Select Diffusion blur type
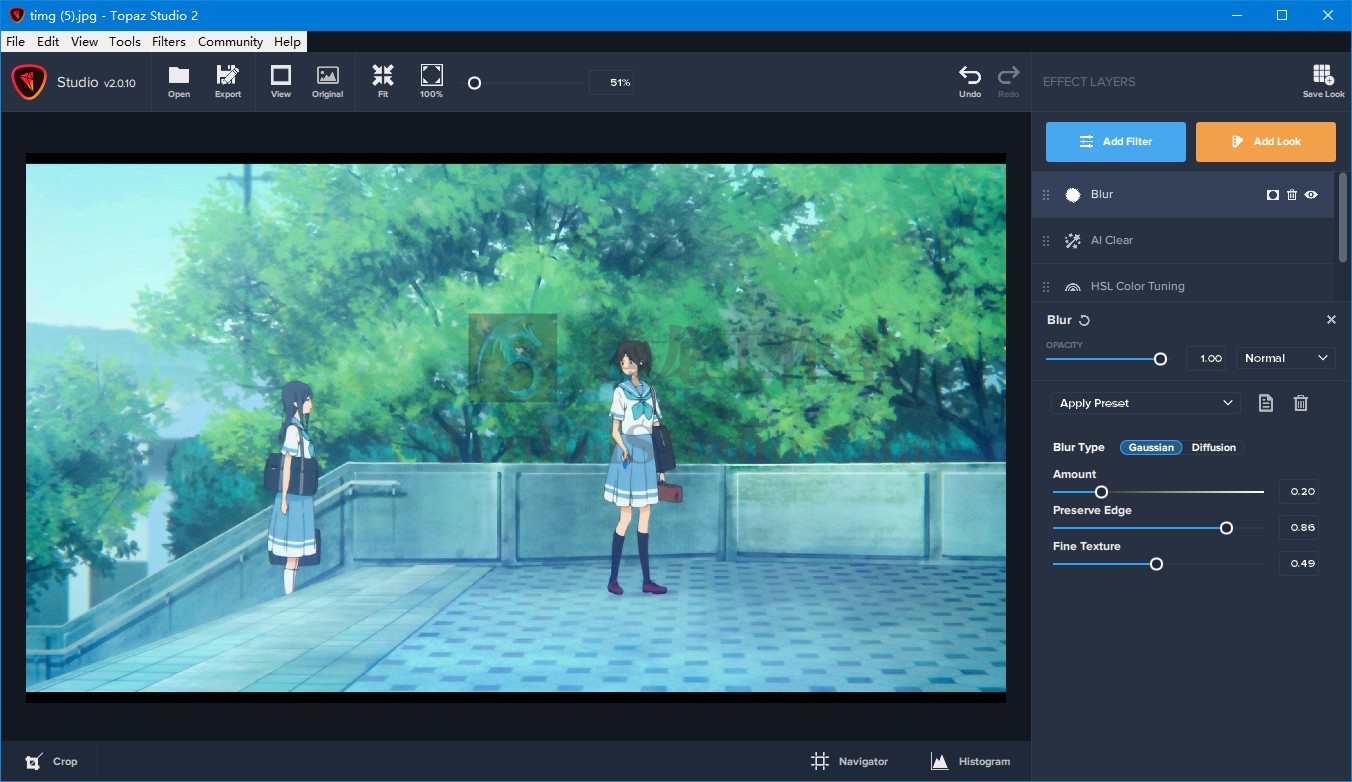Image resolution: width=1352 pixels, height=782 pixels. (1214, 447)
